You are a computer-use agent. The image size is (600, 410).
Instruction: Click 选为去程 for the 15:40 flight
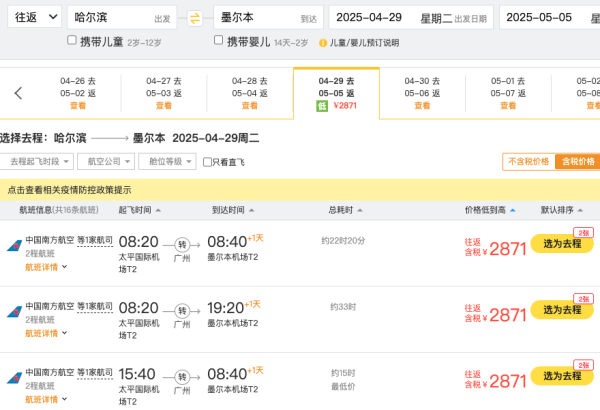click(562, 376)
